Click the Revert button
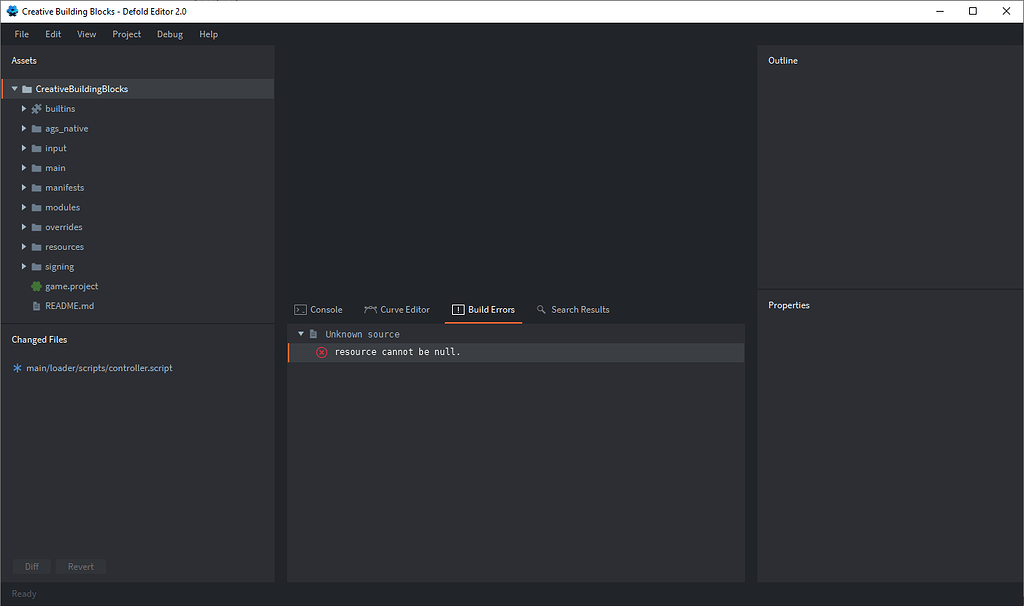The image size is (1024, 606). 80,566
